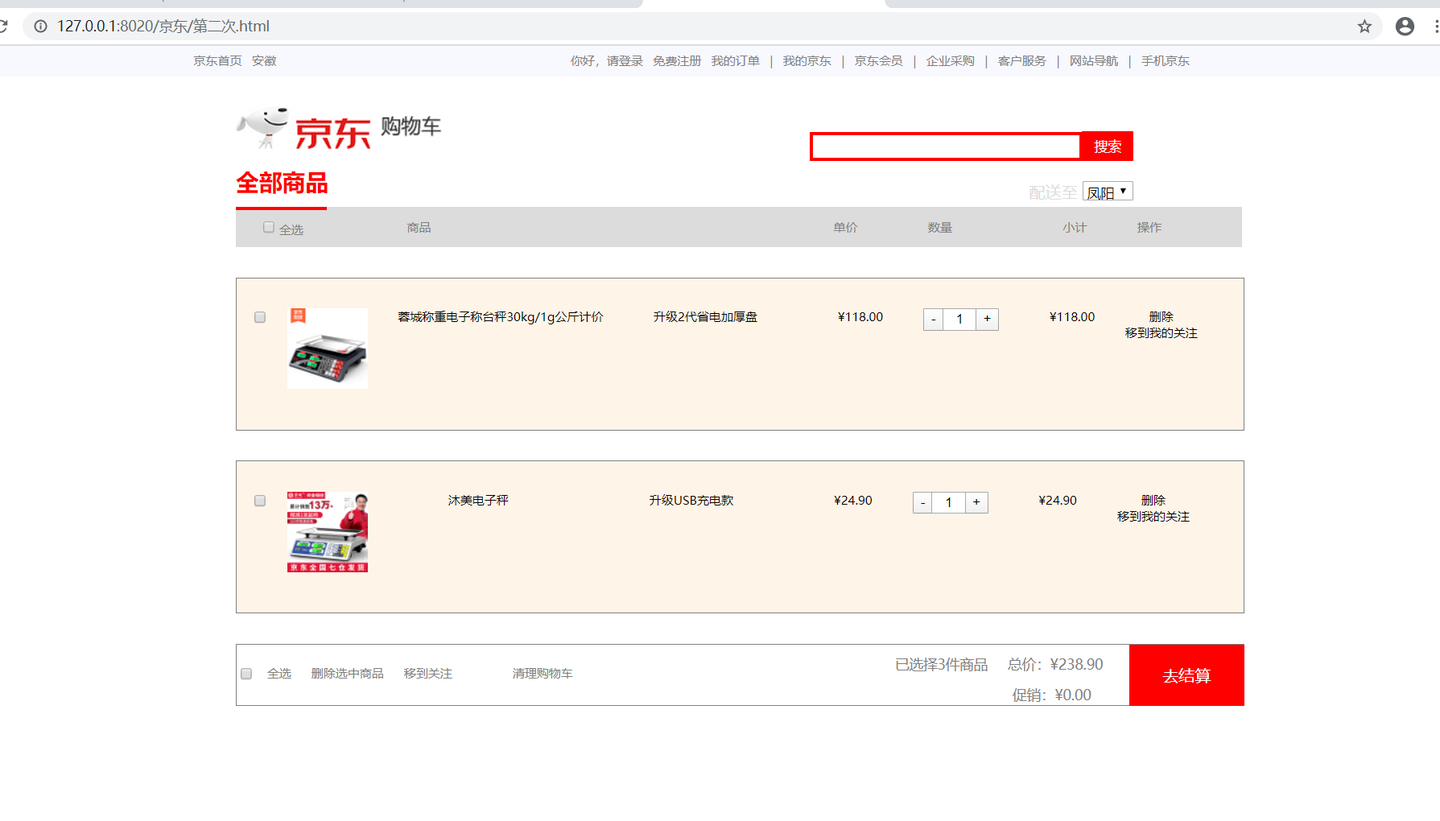The height and width of the screenshot is (821, 1440).
Task: Click 移到关注 in bottom bar
Action: point(428,674)
